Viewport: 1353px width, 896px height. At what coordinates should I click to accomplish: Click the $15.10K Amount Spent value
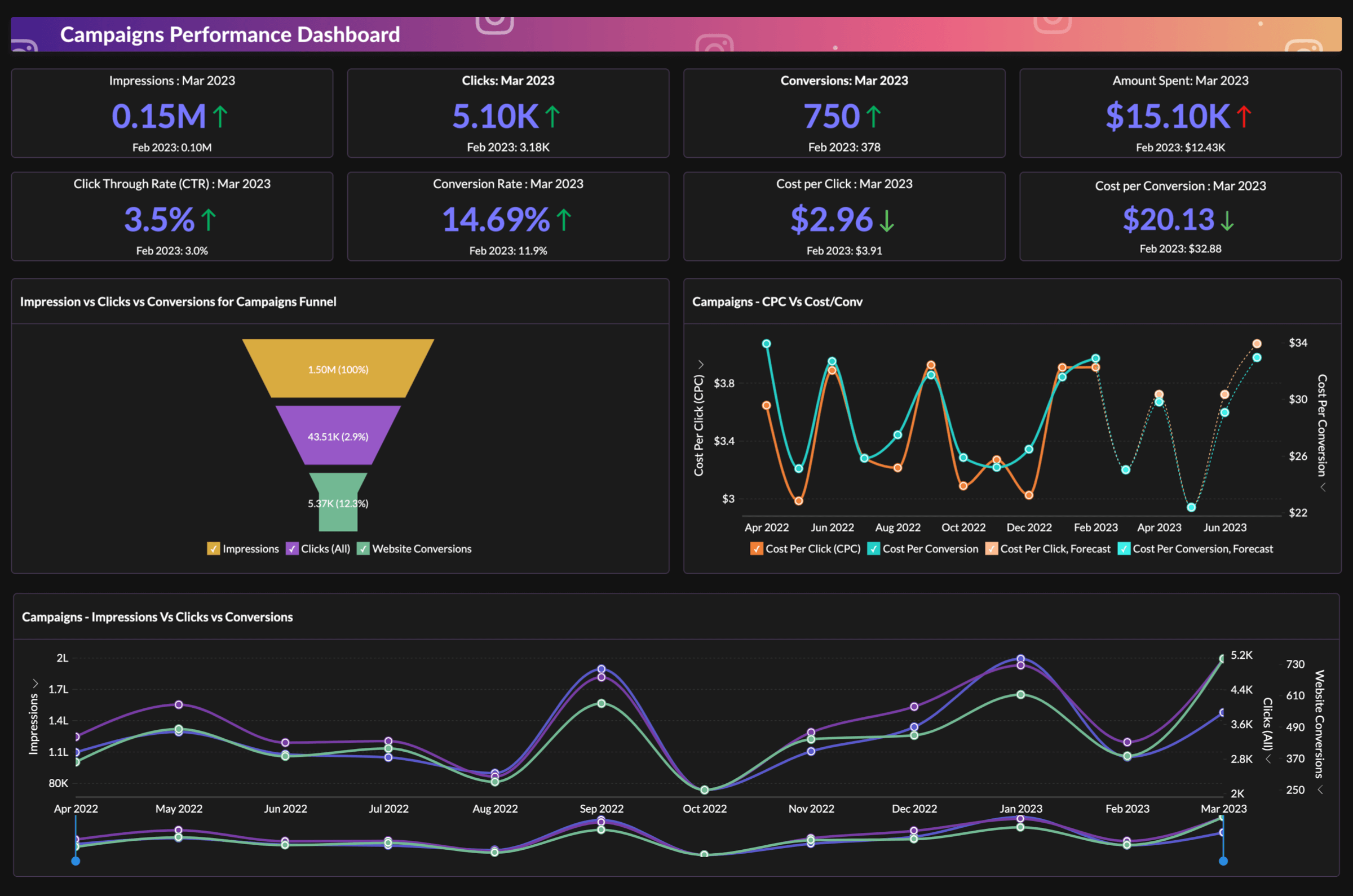coord(1168,117)
